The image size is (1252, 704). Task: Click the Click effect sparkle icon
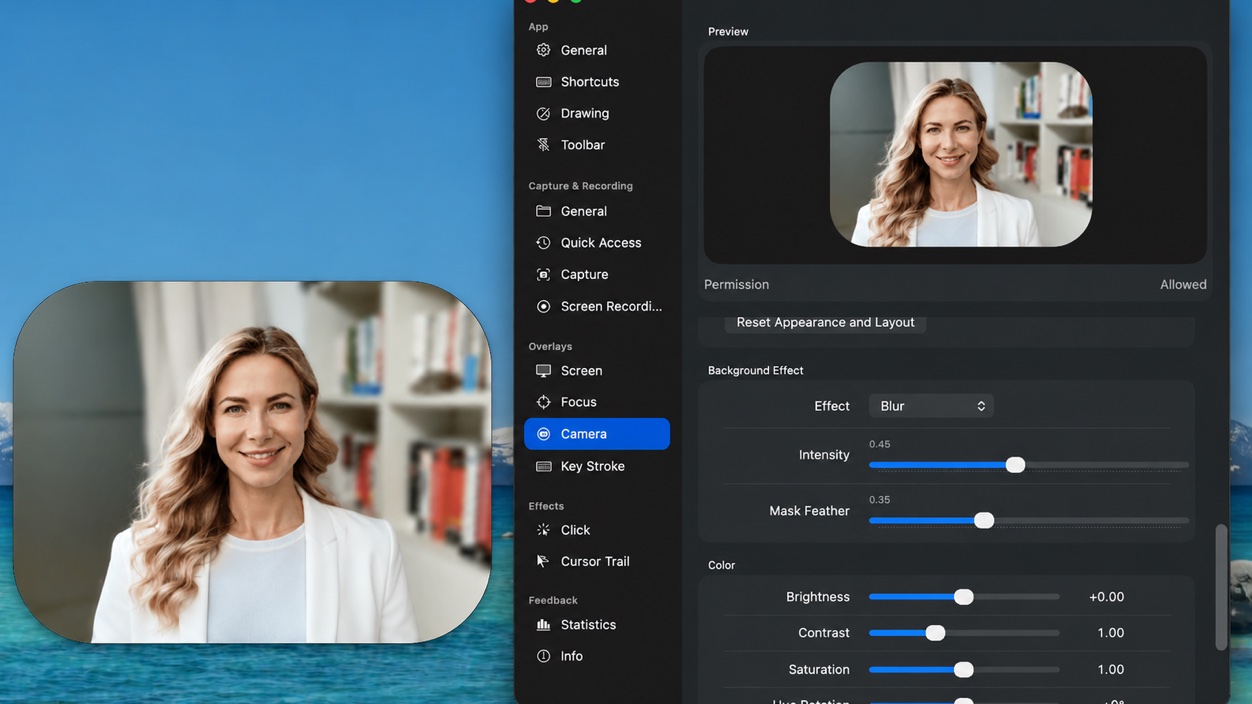(x=543, y=530)
